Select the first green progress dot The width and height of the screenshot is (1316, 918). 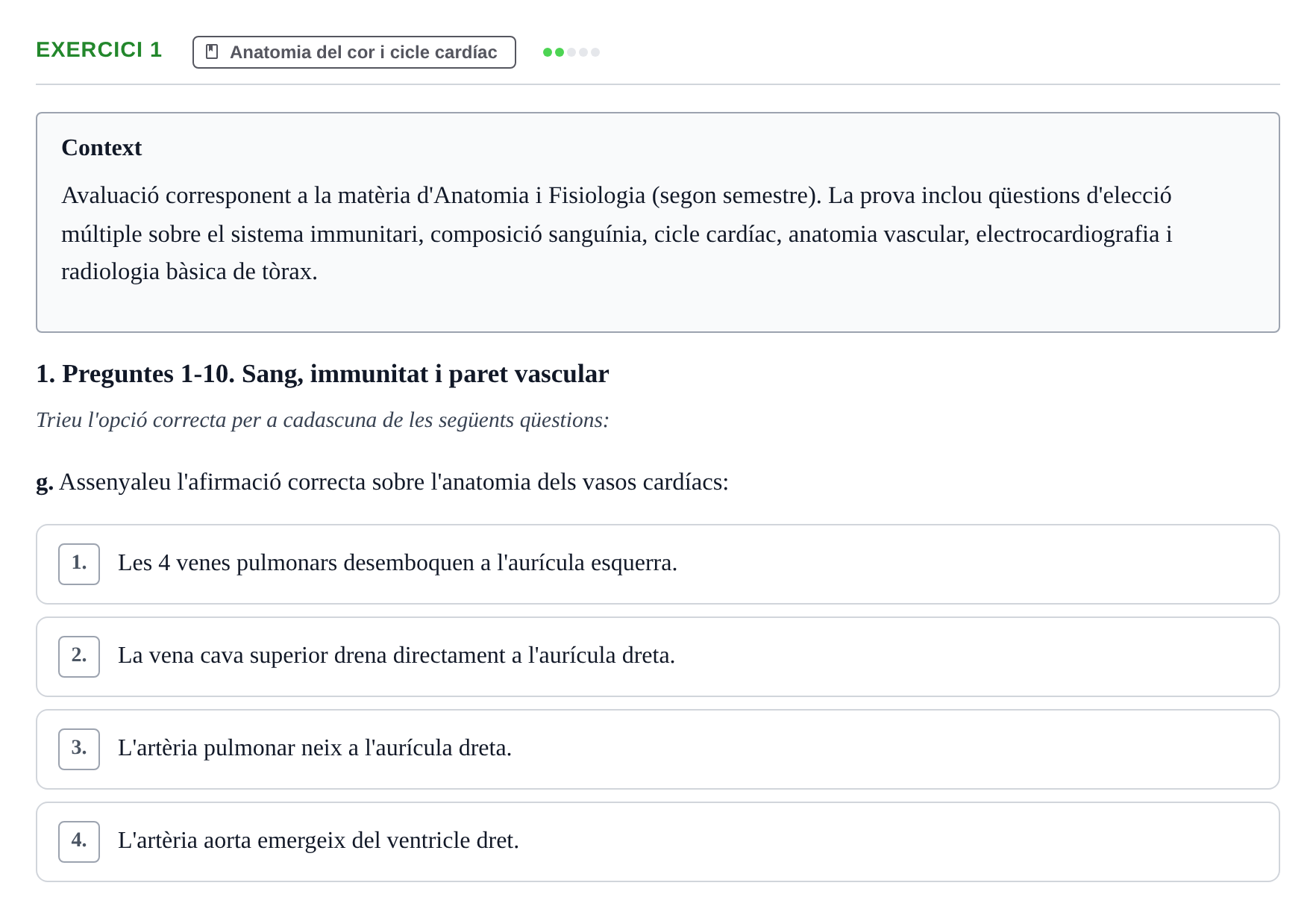tap(548, 52)
